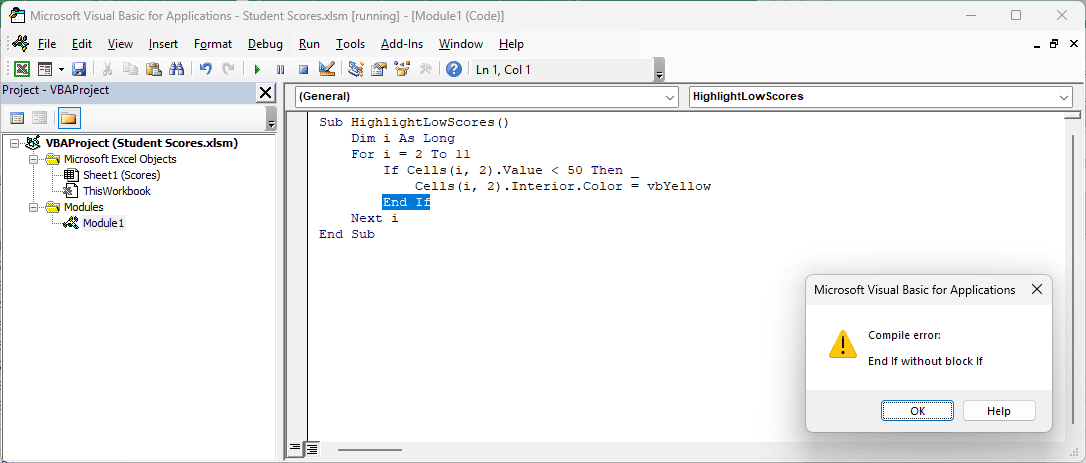
Task: Select the Microsoft Excel Objects folder label
Action: [121, 159]
